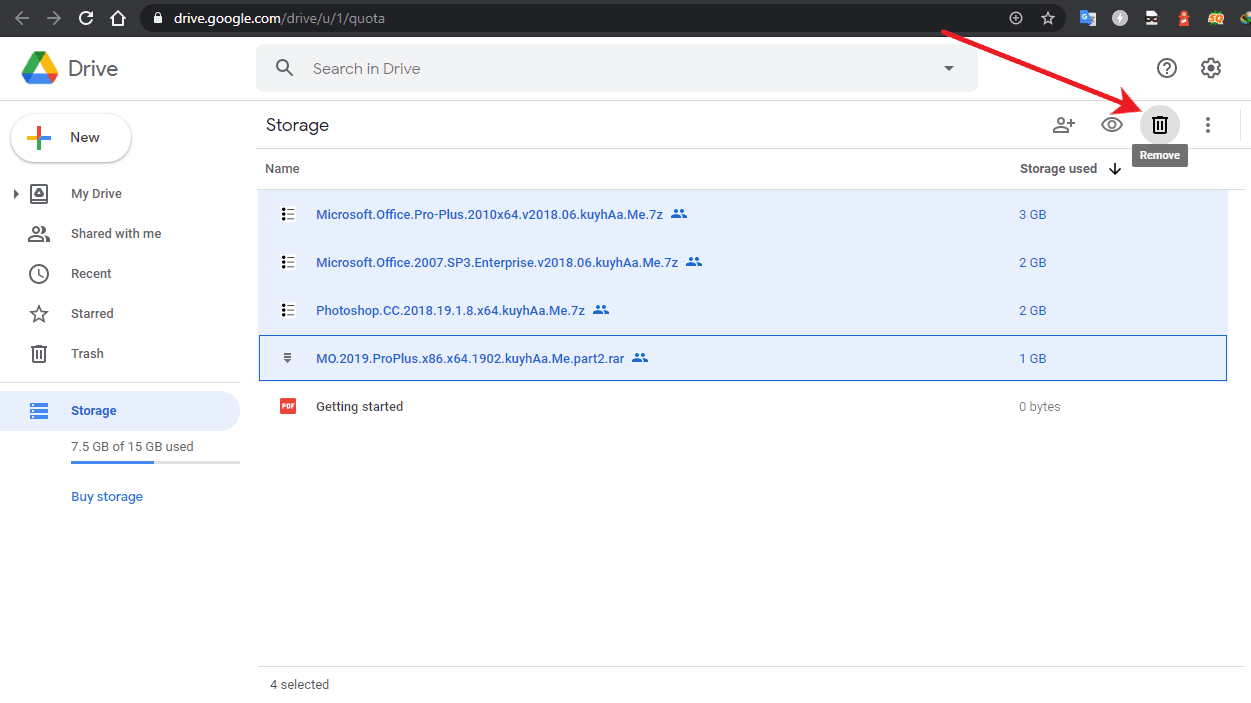Screen dimensions: 1251x703
Task: Open the Starred section in sidebar
Action: (x=91, y=314)
